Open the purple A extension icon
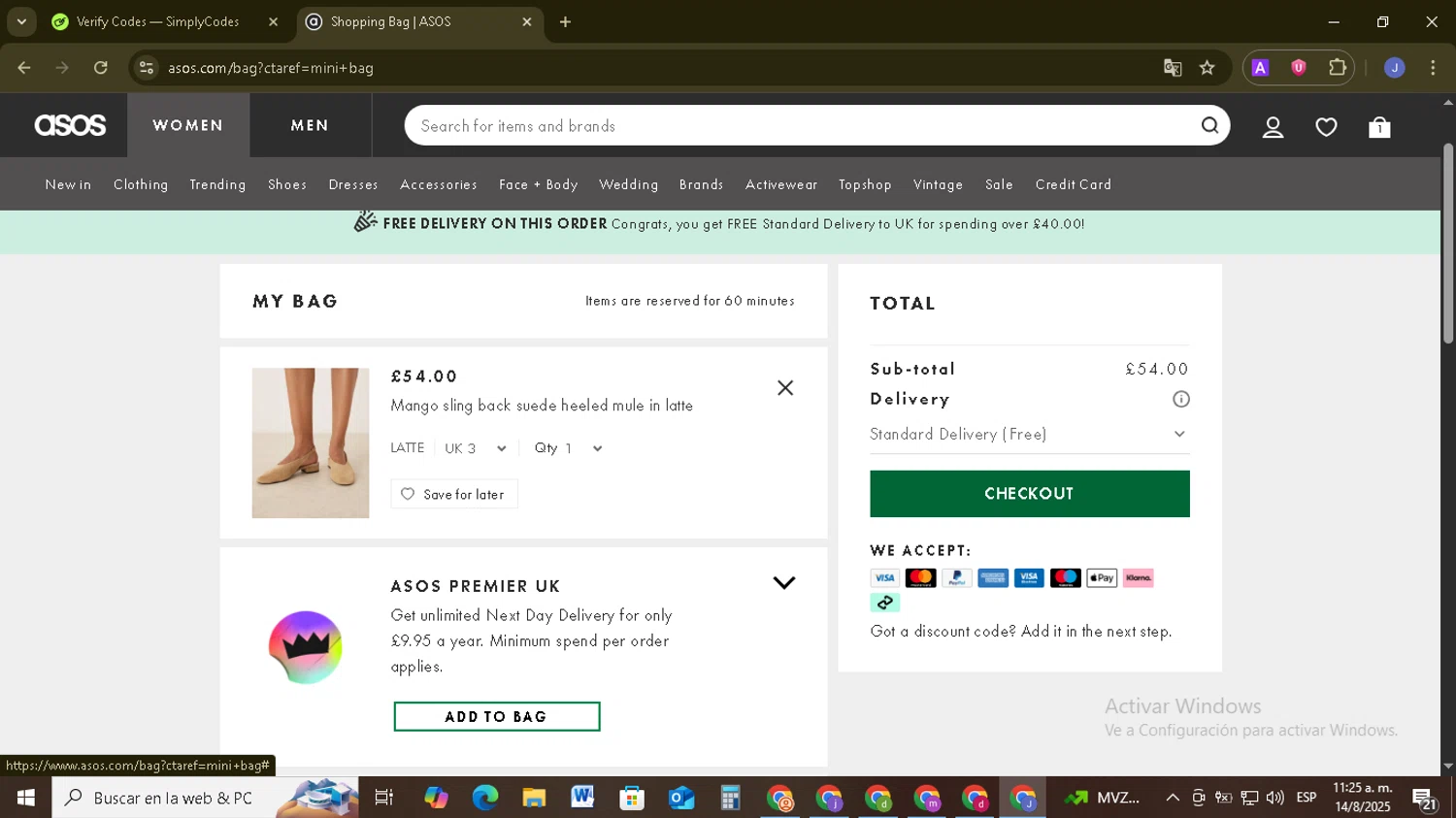The height and width of the screenshot is (818, 1456). tap(1260, 68)
